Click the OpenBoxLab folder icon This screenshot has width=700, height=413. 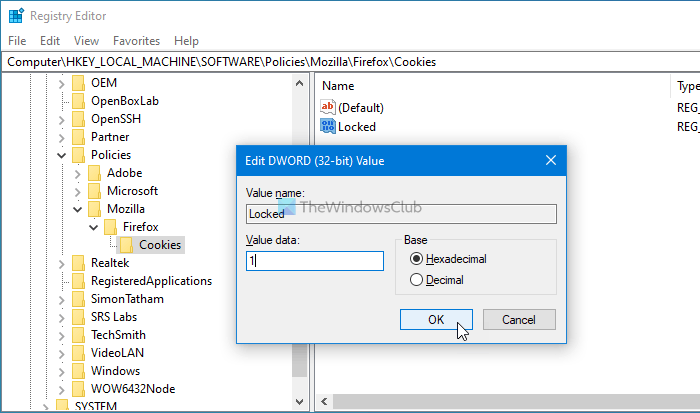pyautogui.click(x=78, y=101)
